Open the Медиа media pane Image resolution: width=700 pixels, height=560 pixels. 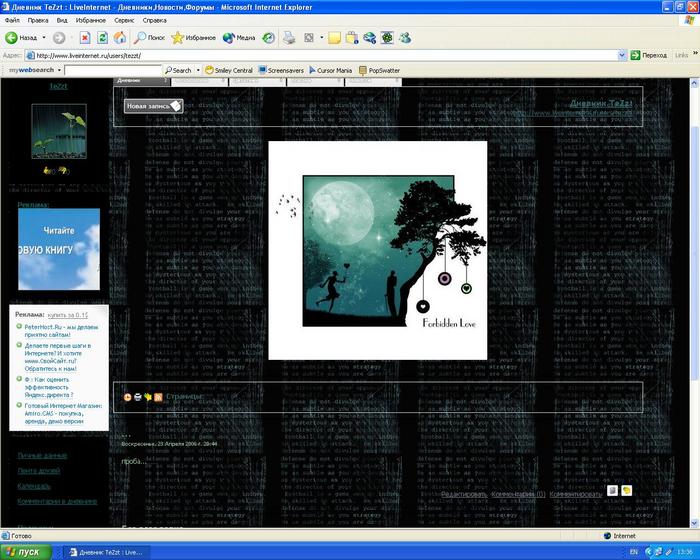pos(239,38)
